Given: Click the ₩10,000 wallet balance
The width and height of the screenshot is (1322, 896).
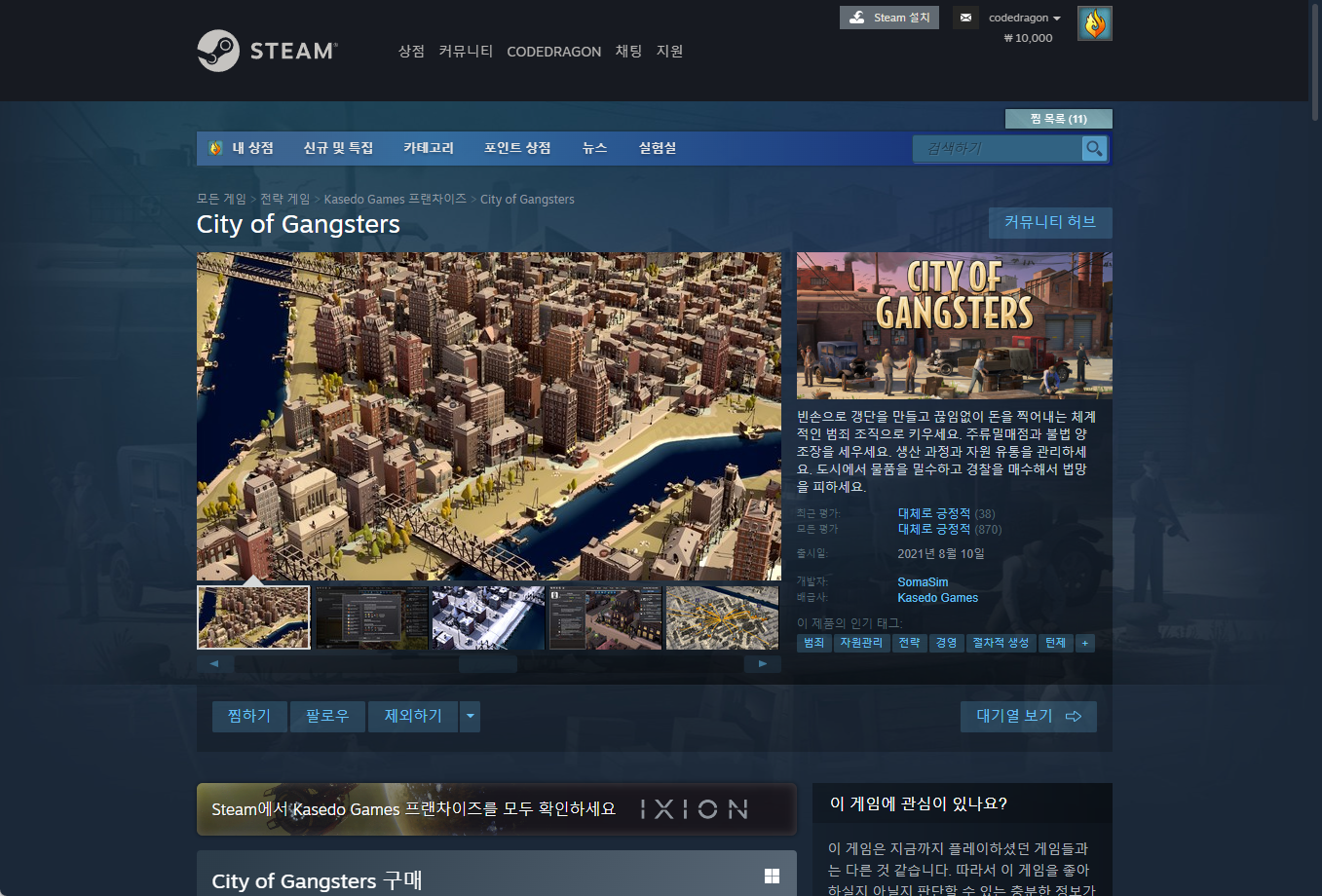Looking at the screenshot, I should (x=1028, y=38).
